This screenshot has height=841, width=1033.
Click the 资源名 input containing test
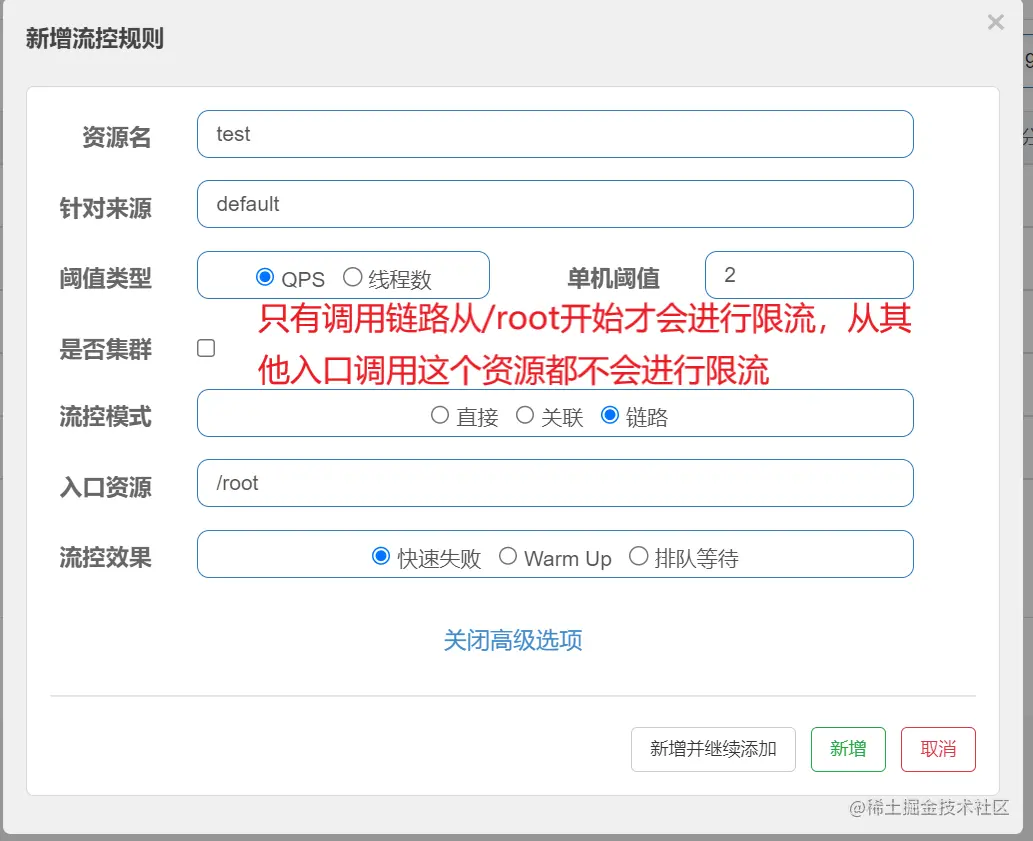click(x=555, y=133)
